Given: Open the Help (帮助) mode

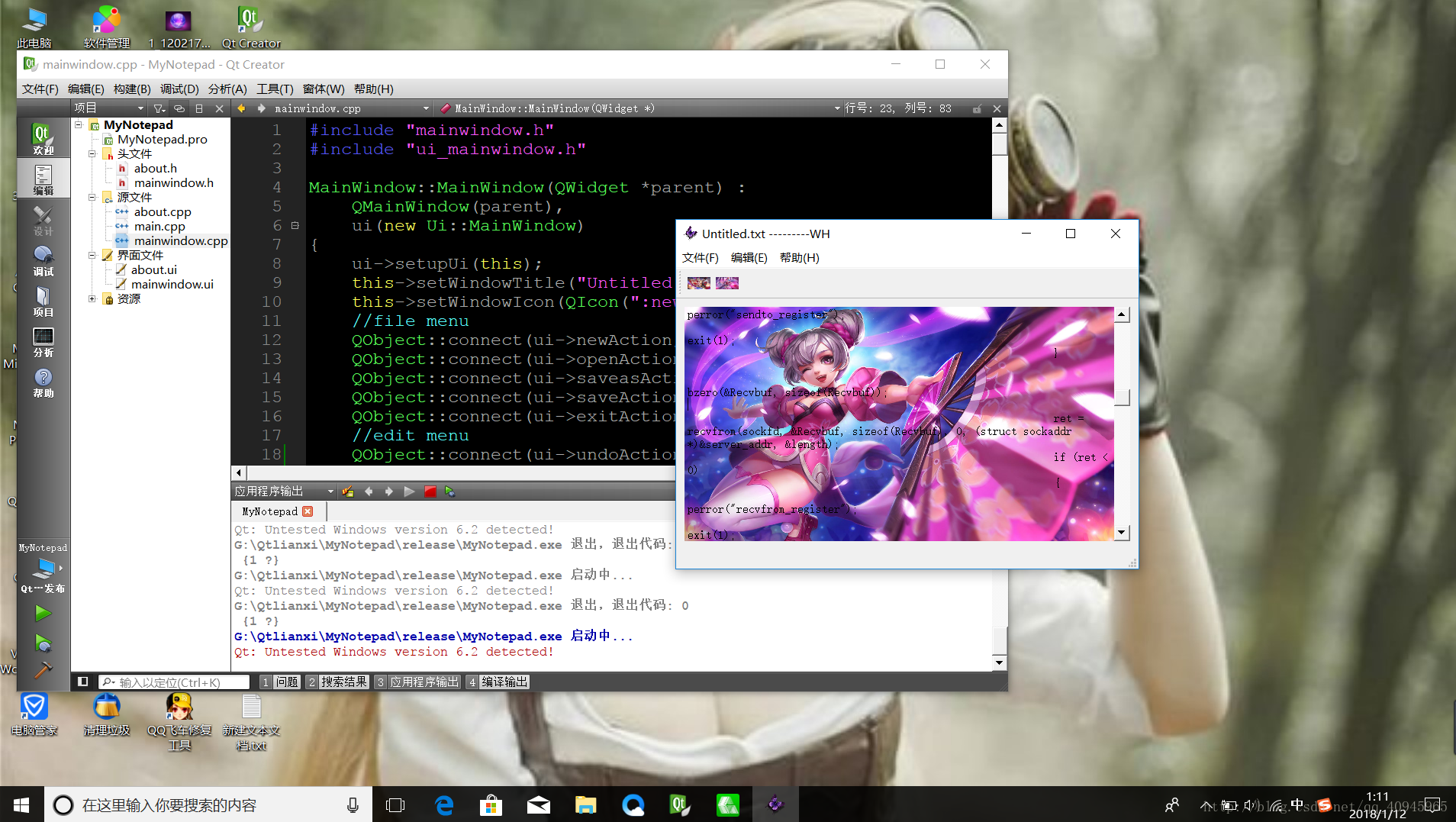Looking at the screenshot, I should (x=43, y=382).
